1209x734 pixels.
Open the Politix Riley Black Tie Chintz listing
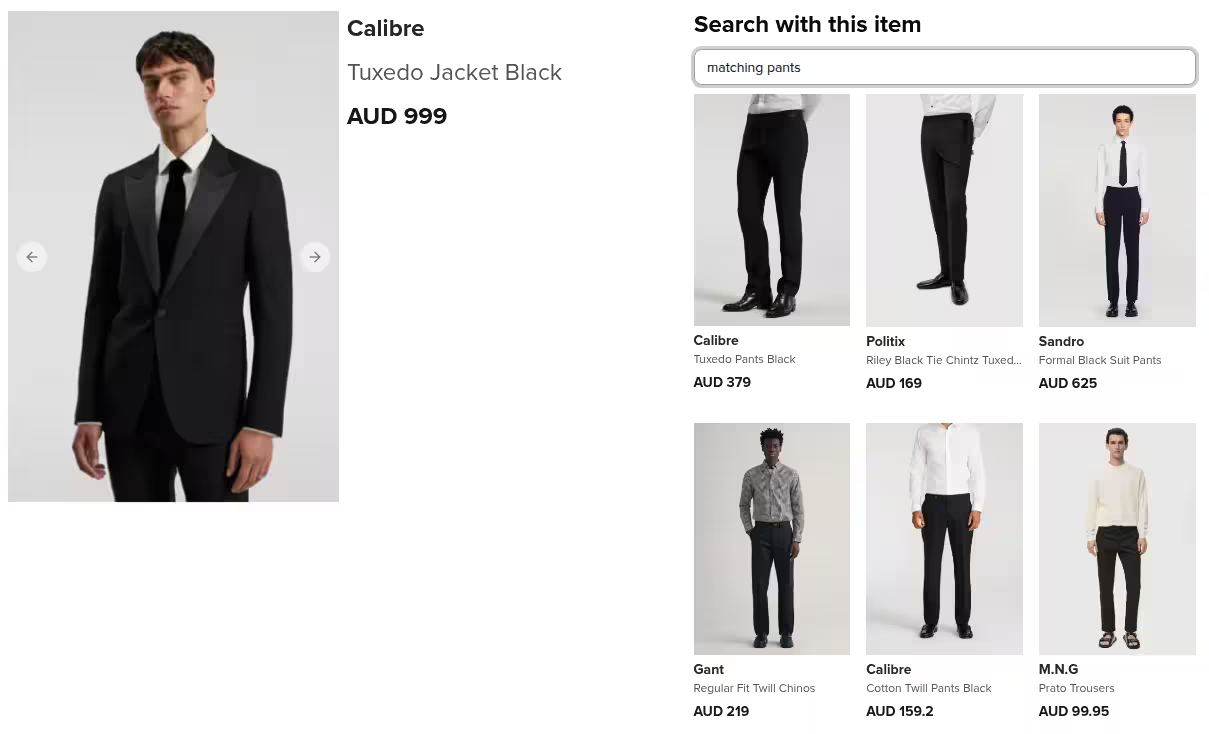click(944, 209)
